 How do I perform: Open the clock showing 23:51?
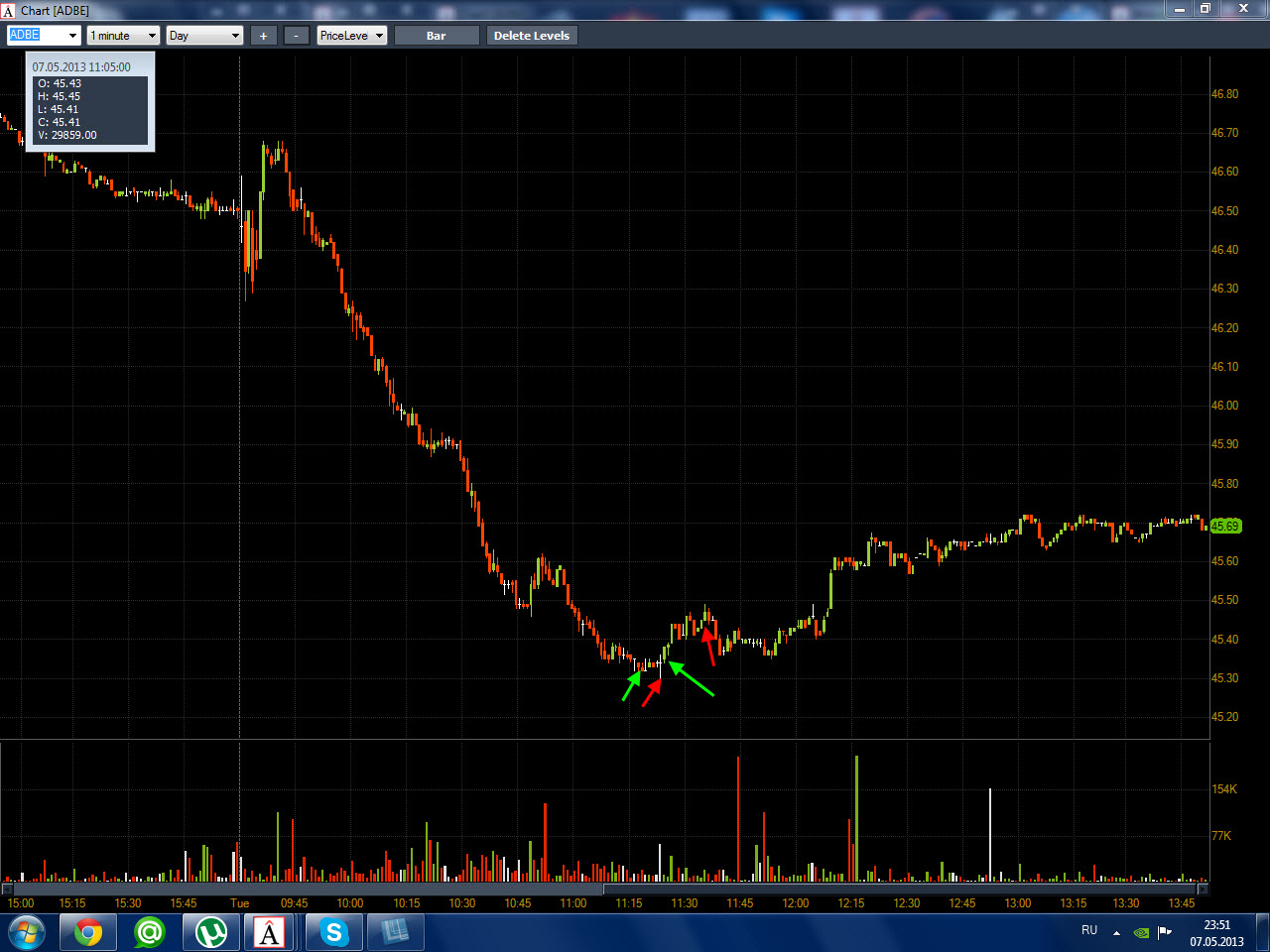click(1216, 933)
